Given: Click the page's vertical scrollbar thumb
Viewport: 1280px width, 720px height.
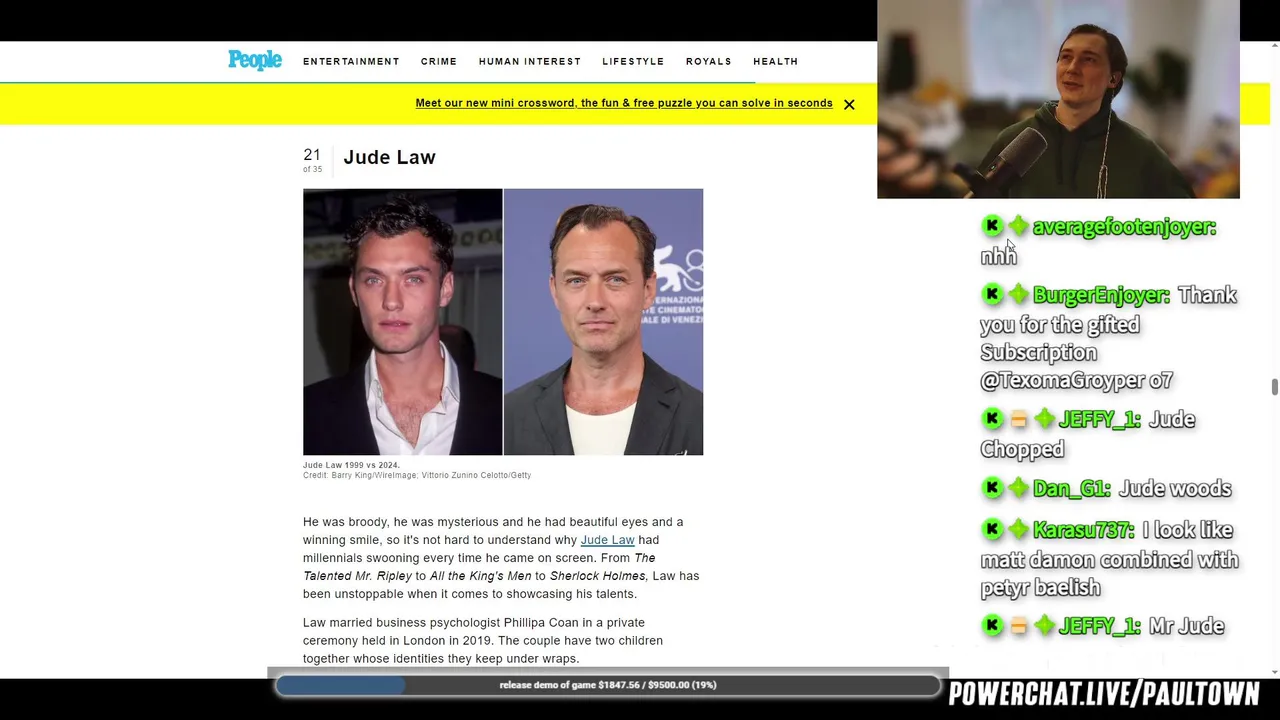Looking at the screenshot, I should [1274, 387].
